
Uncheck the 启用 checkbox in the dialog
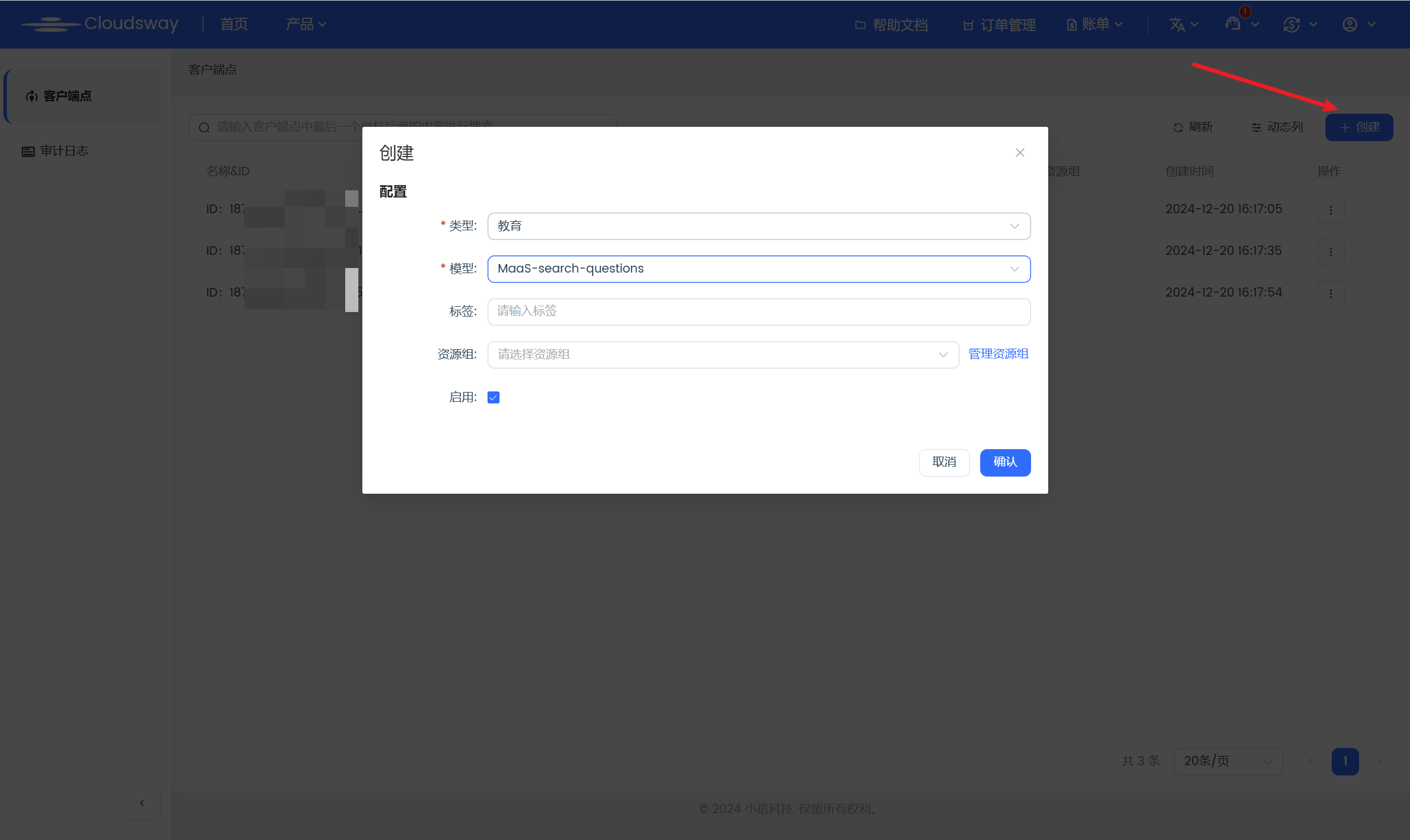coord(492,397)
